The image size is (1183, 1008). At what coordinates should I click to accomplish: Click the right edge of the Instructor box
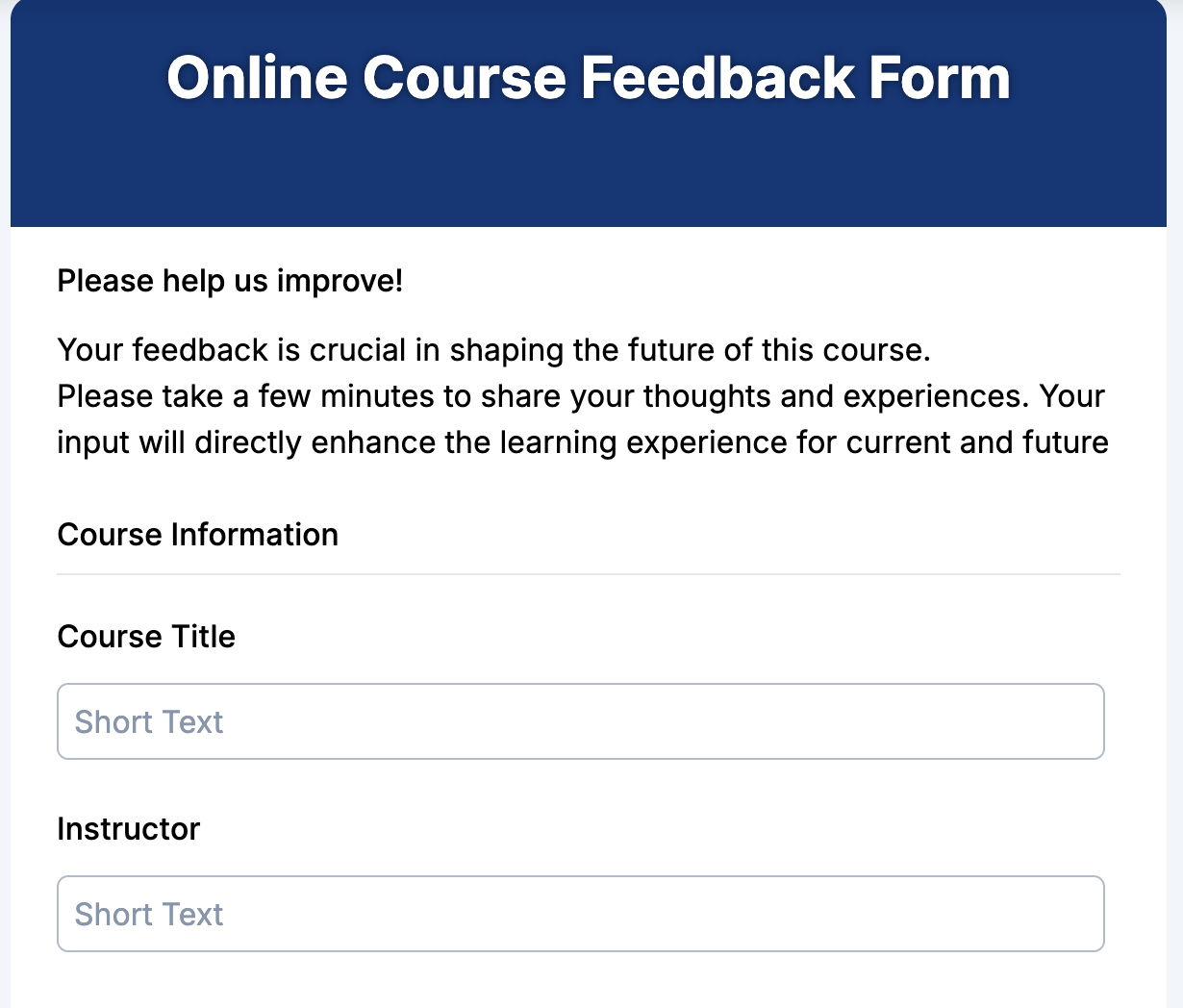point(1102,914)
